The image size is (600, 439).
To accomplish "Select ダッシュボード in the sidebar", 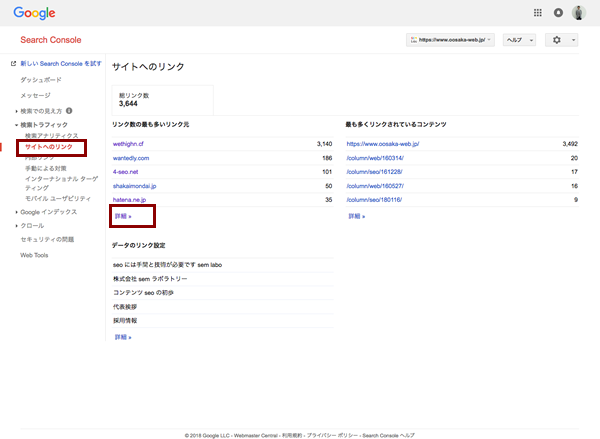I will point(41,79).
